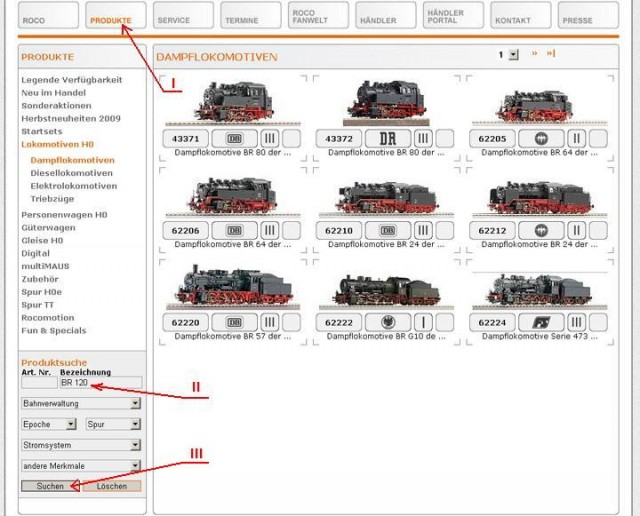Image resolution: width=640 pixels, height=516 pixels.
Task: Select Elektrolokomotiven subcategory
Action: tap(74, 186)
